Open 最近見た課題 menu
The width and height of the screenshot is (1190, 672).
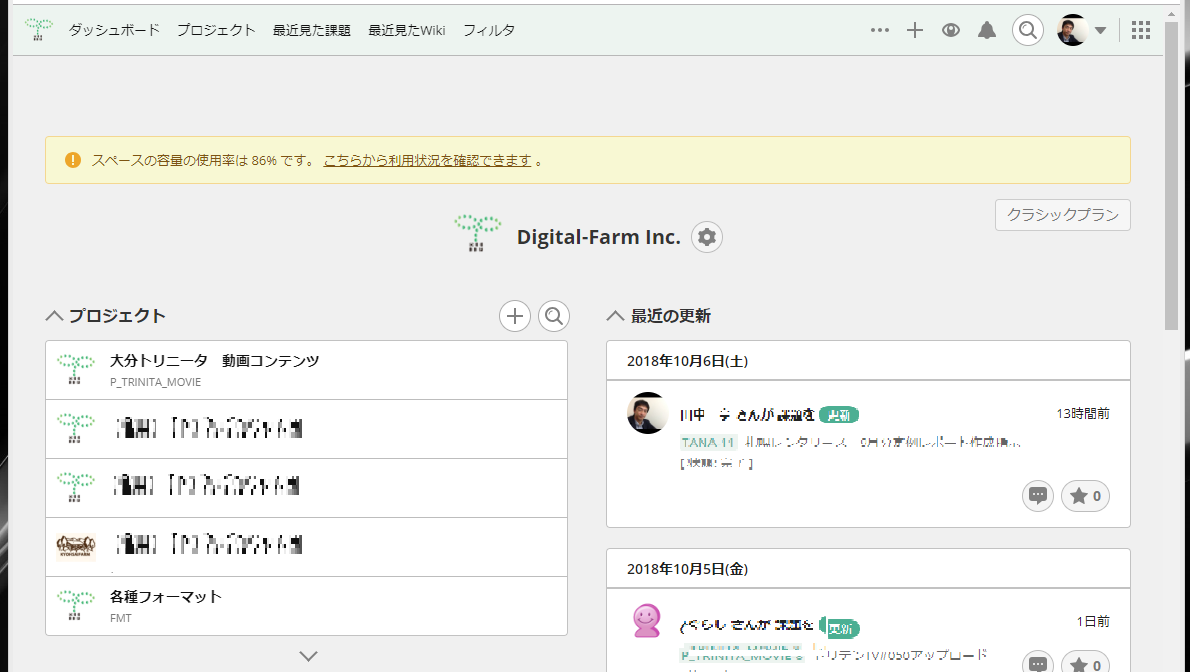click(312, 30)
